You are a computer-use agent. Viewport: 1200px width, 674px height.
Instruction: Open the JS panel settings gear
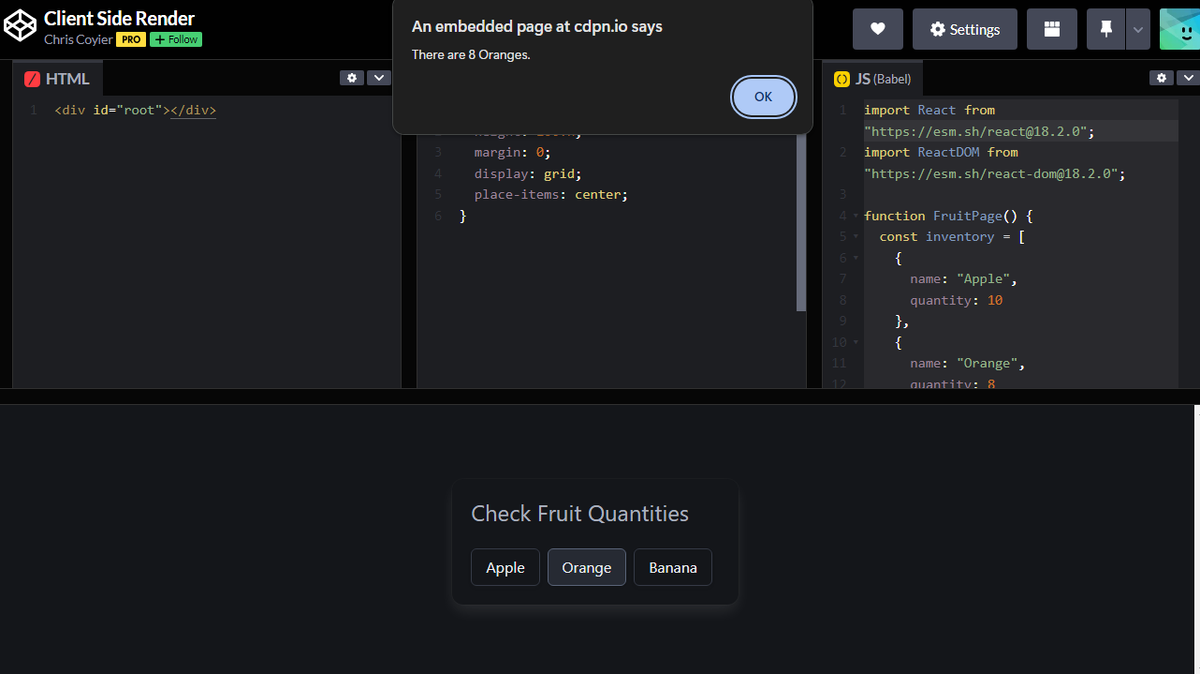pos(1161,77)
